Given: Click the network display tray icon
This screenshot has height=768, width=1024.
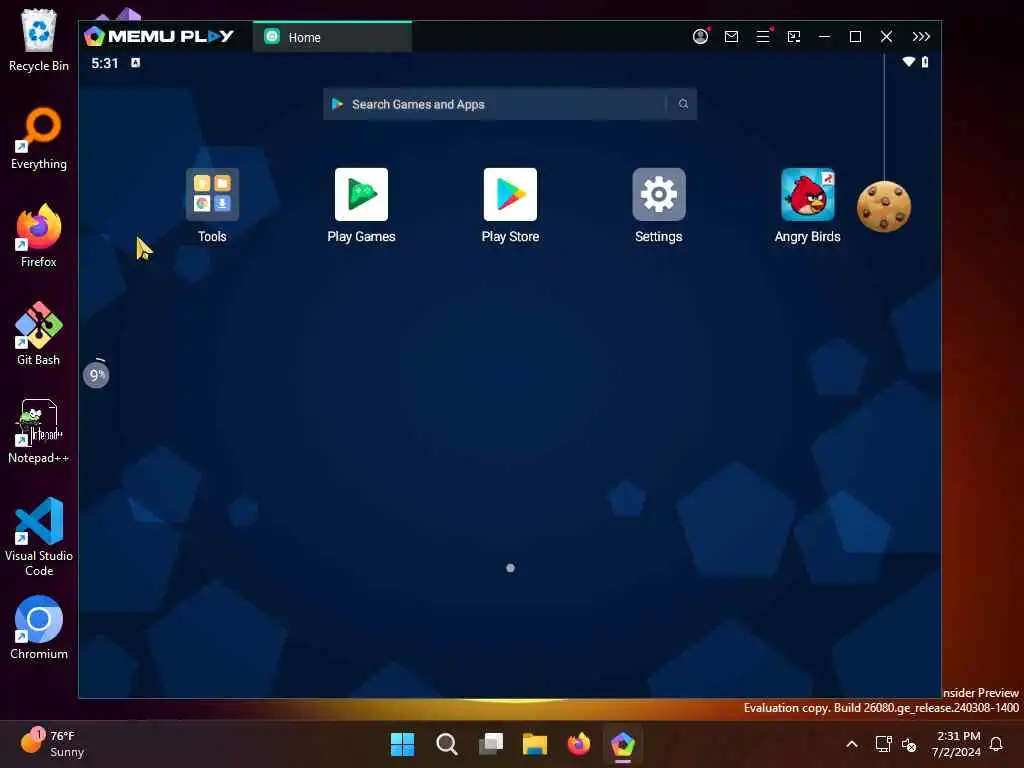Looking at the screenshot, I should point(883,744).
